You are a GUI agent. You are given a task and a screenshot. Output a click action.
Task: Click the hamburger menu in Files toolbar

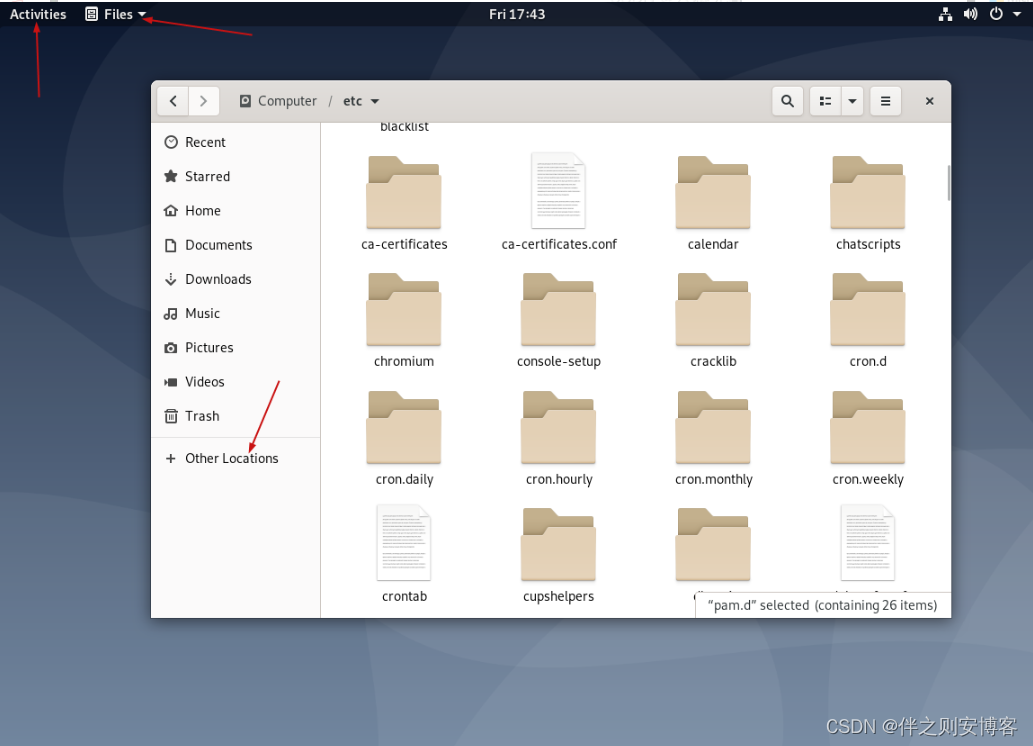[885, 101]
